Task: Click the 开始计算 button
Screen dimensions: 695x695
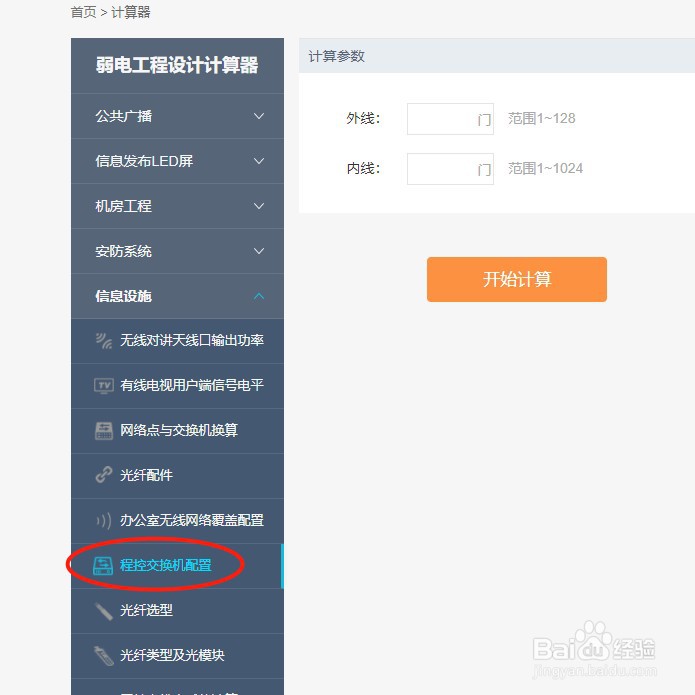Action: [517, 279]
